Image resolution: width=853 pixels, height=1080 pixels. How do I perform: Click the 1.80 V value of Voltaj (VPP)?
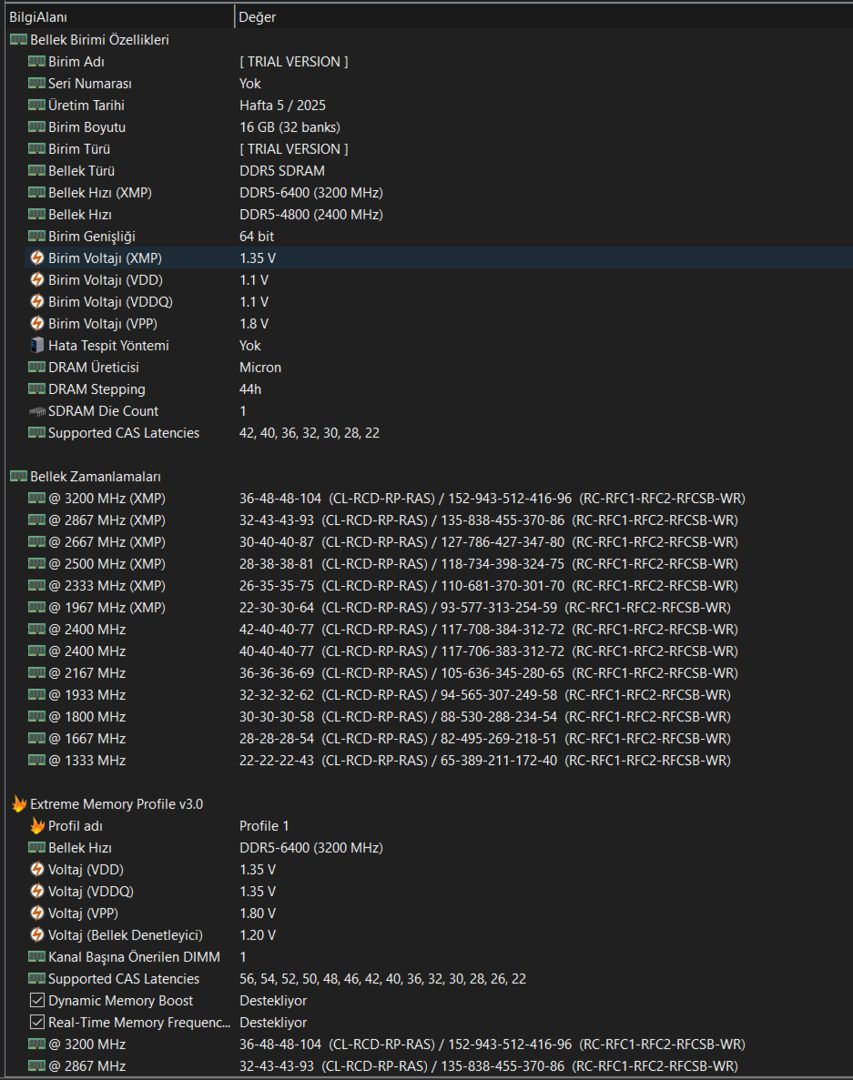[257, 913]
